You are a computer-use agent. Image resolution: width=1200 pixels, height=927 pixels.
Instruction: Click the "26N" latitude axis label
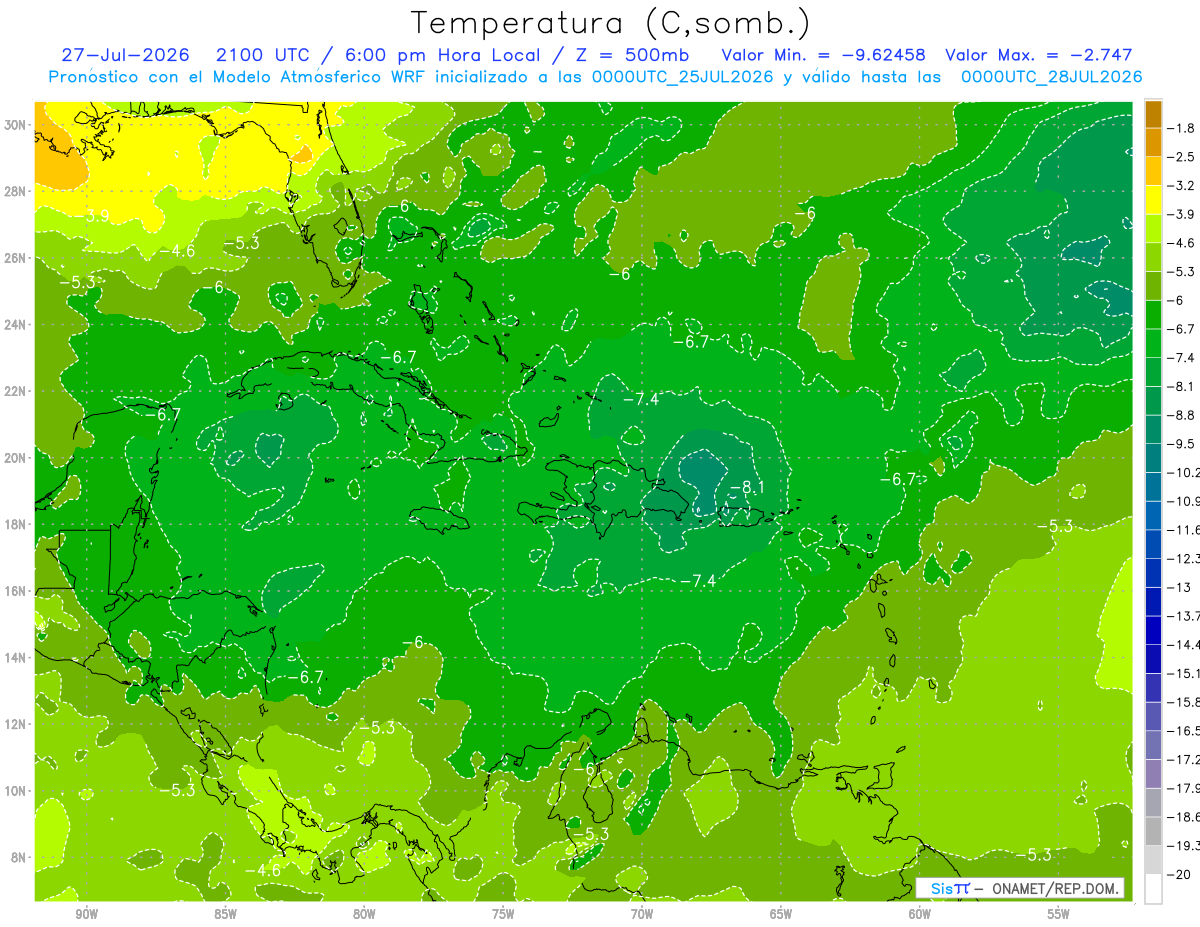[16, 258]
